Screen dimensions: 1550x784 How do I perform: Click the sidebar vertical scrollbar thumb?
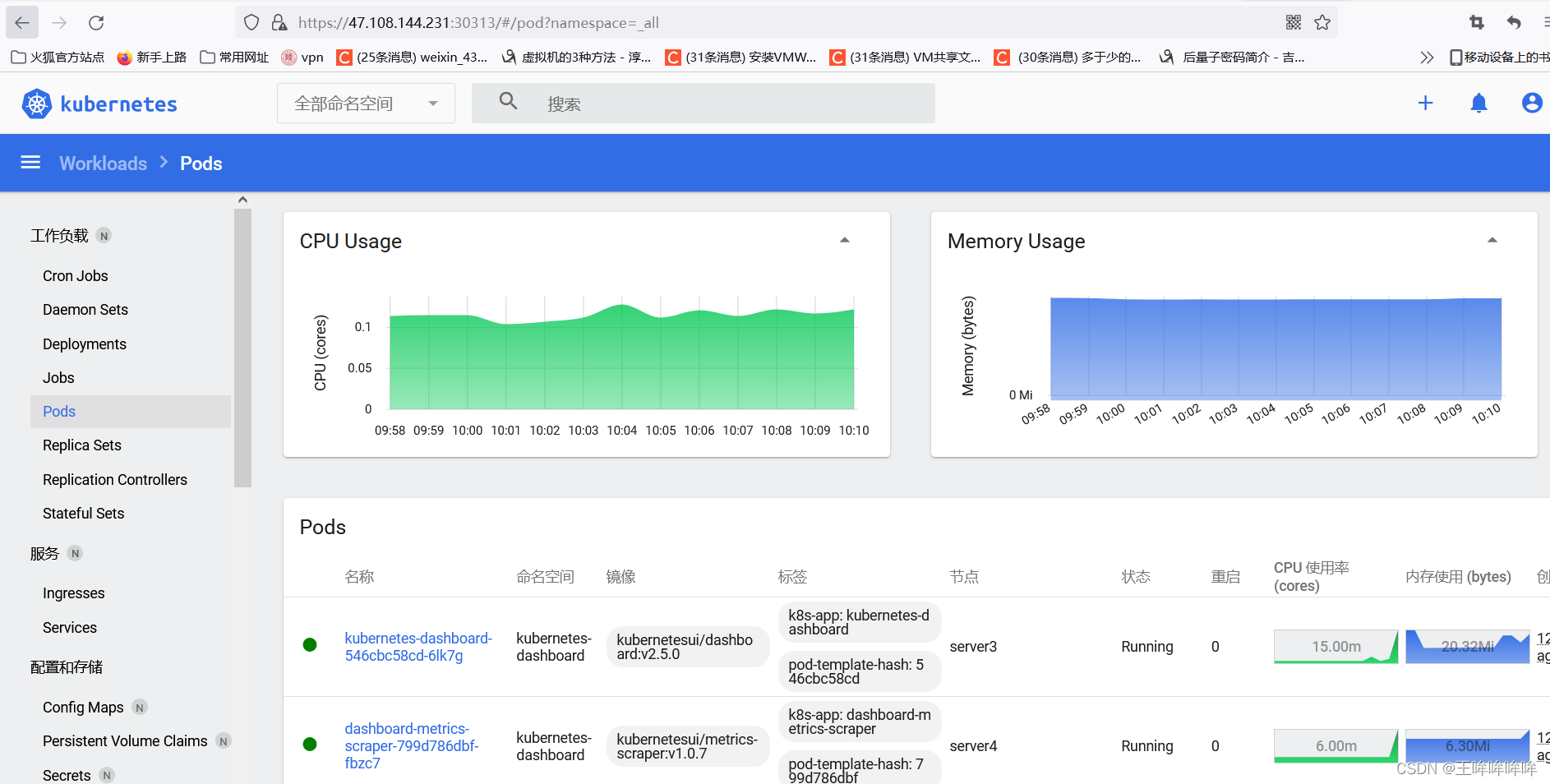pos(242,348)
